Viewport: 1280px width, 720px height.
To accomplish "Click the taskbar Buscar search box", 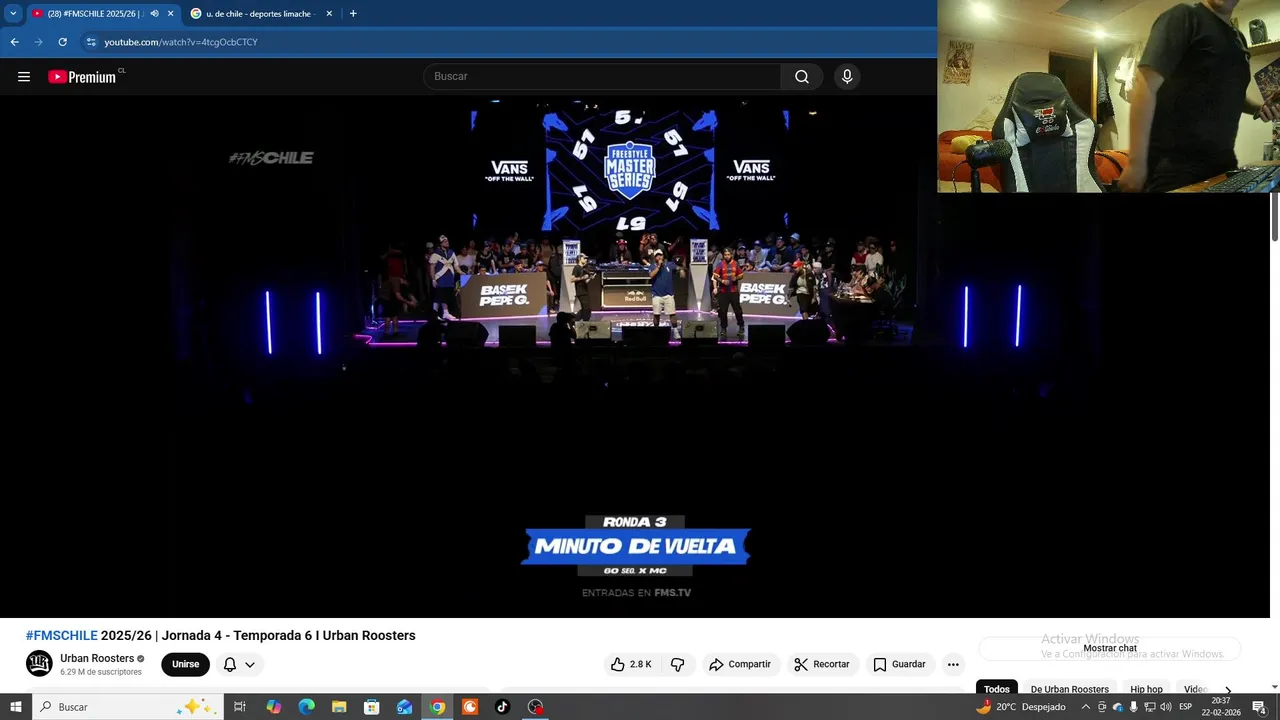I will coord(127,707).
